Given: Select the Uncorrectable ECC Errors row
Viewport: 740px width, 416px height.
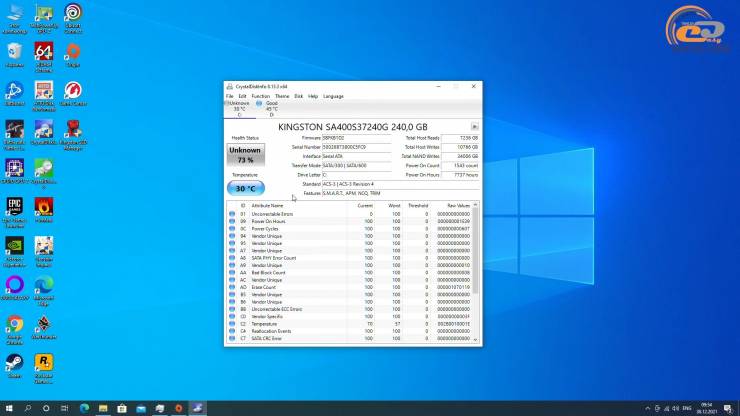Looking at the screenshot, I should pyautogui.click(x=350, y=309).
